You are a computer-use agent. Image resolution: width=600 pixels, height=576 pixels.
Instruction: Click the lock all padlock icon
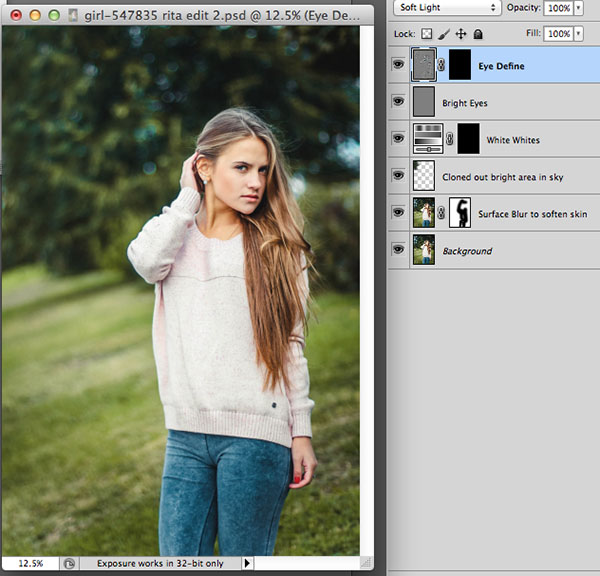click(478, 33)
